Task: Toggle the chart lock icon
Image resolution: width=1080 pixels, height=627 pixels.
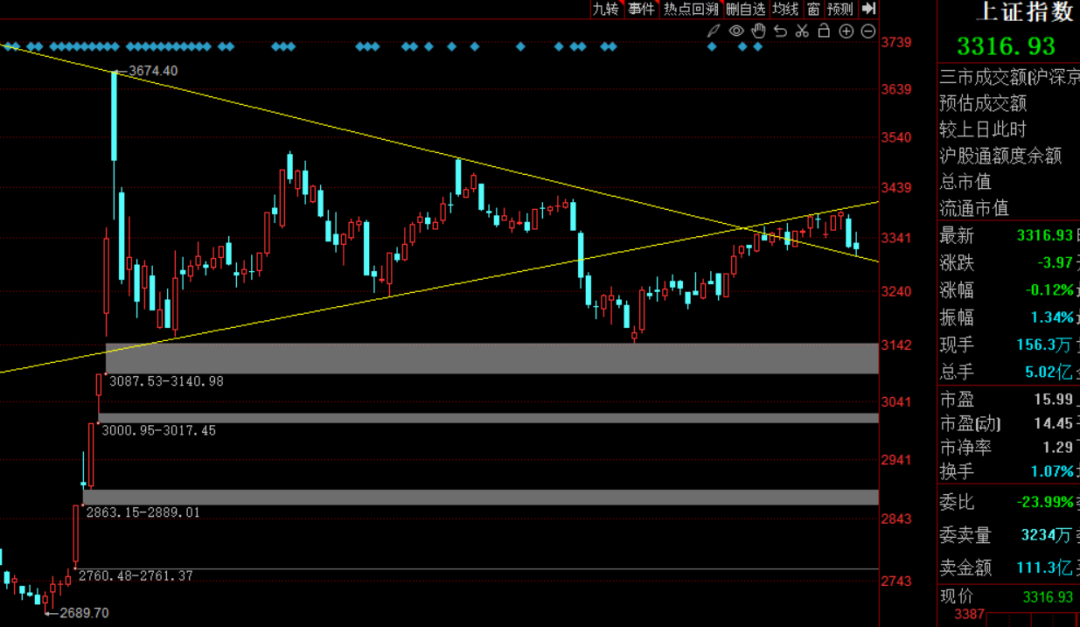Action: click(824, 31)
